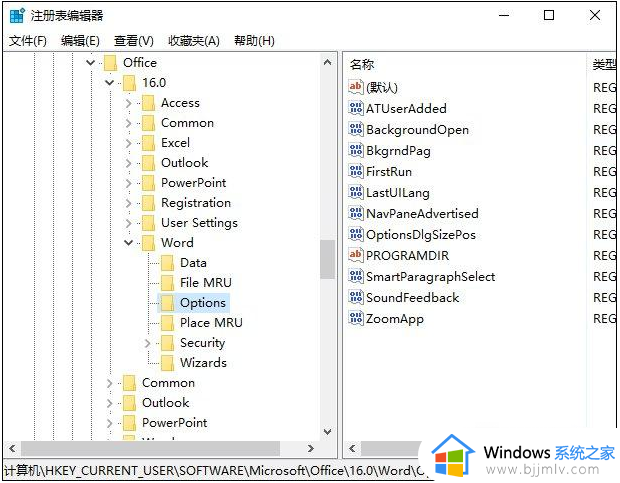Click the Registry Editor title bar icon

coord(17,16)
